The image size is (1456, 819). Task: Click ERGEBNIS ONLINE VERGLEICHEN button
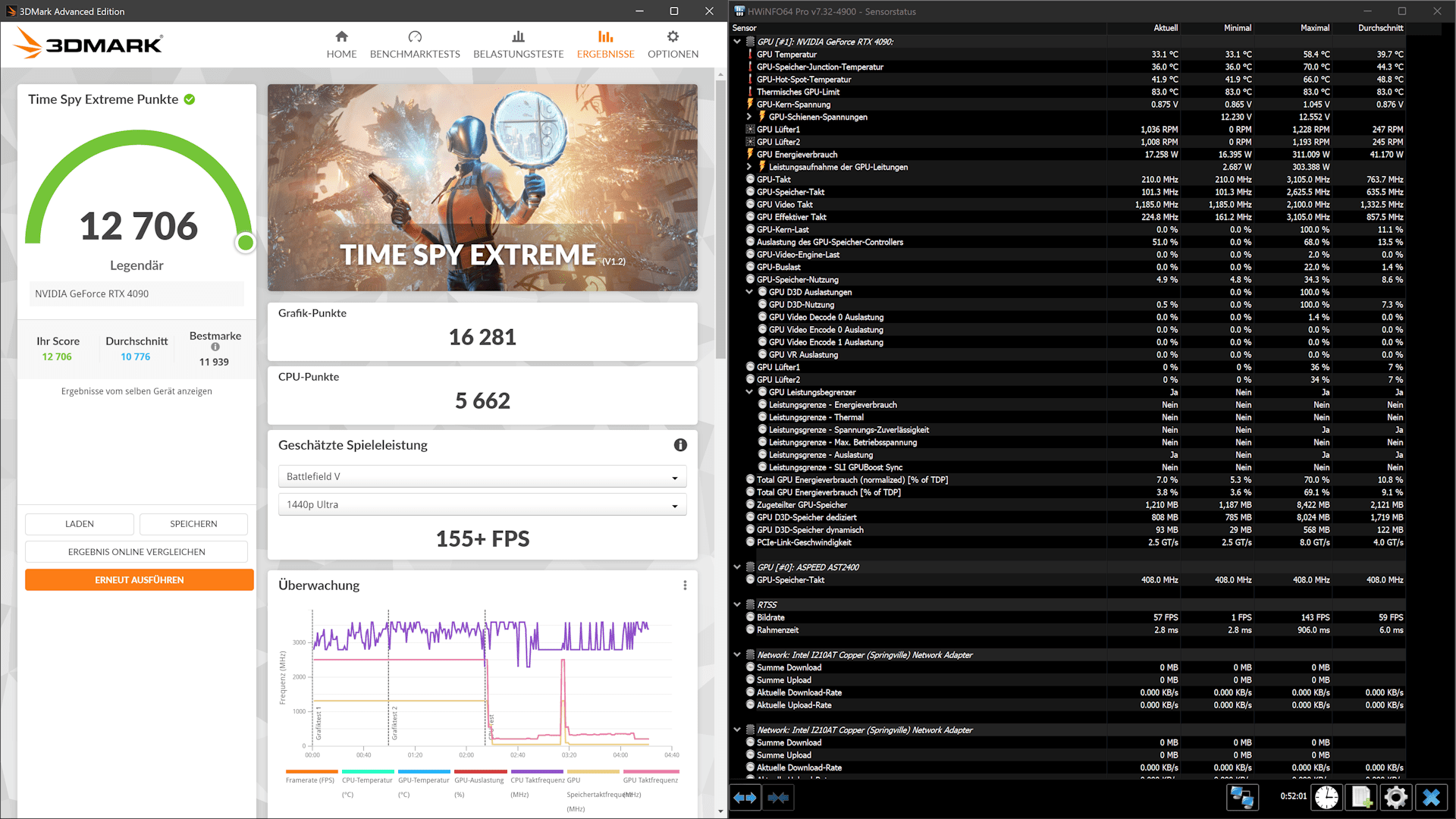[x=136, y=552]
